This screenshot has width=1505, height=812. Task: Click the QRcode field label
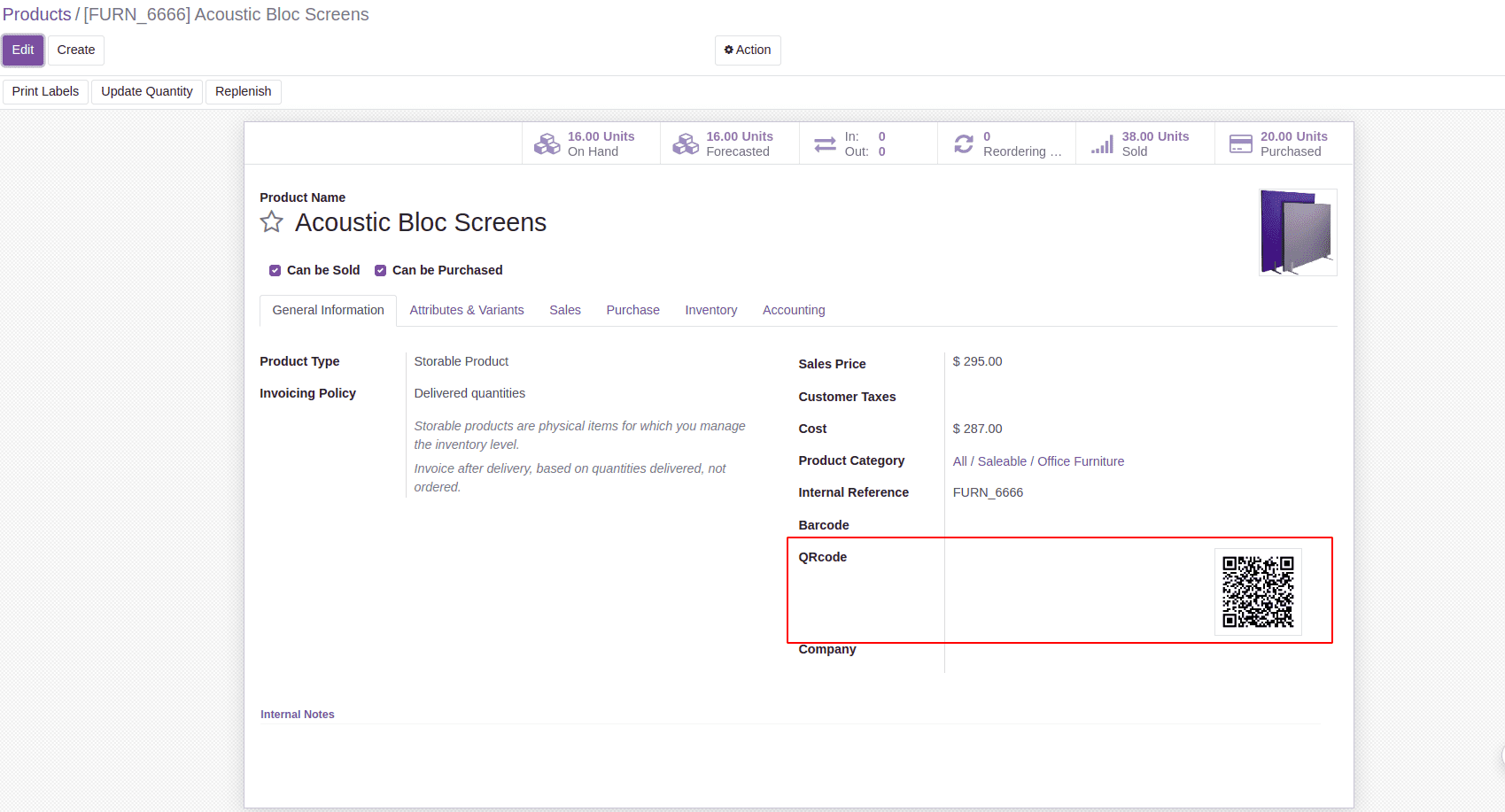823,557
